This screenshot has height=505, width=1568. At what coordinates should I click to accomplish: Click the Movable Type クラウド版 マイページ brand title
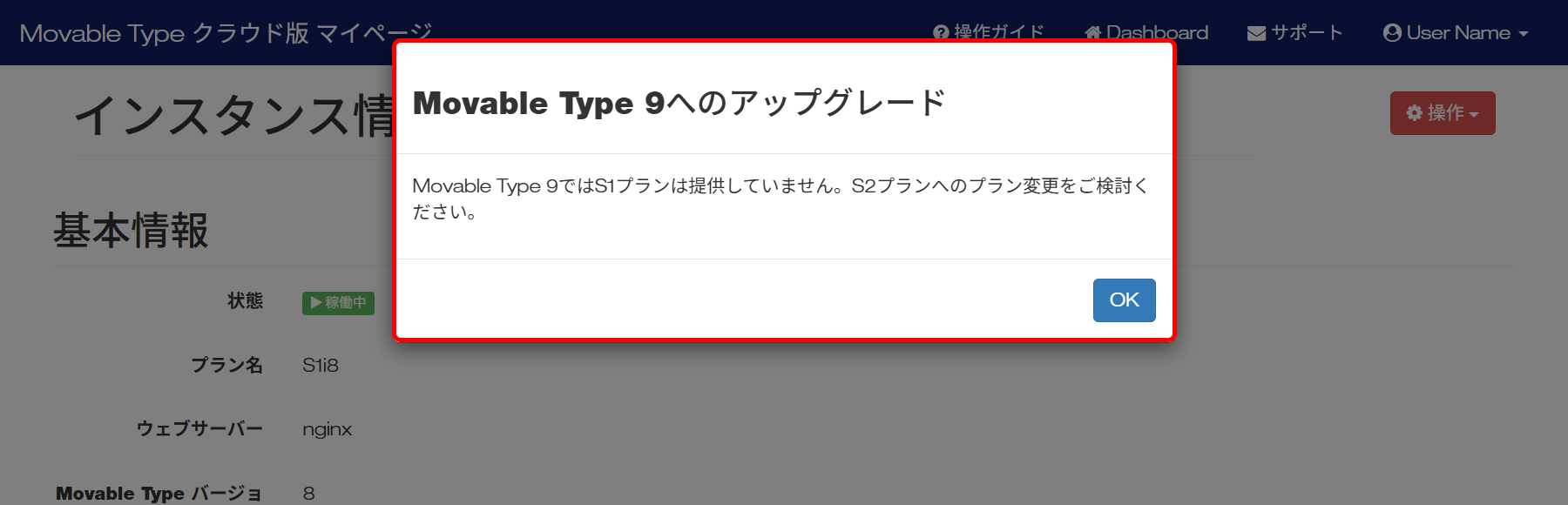(226, 33)
